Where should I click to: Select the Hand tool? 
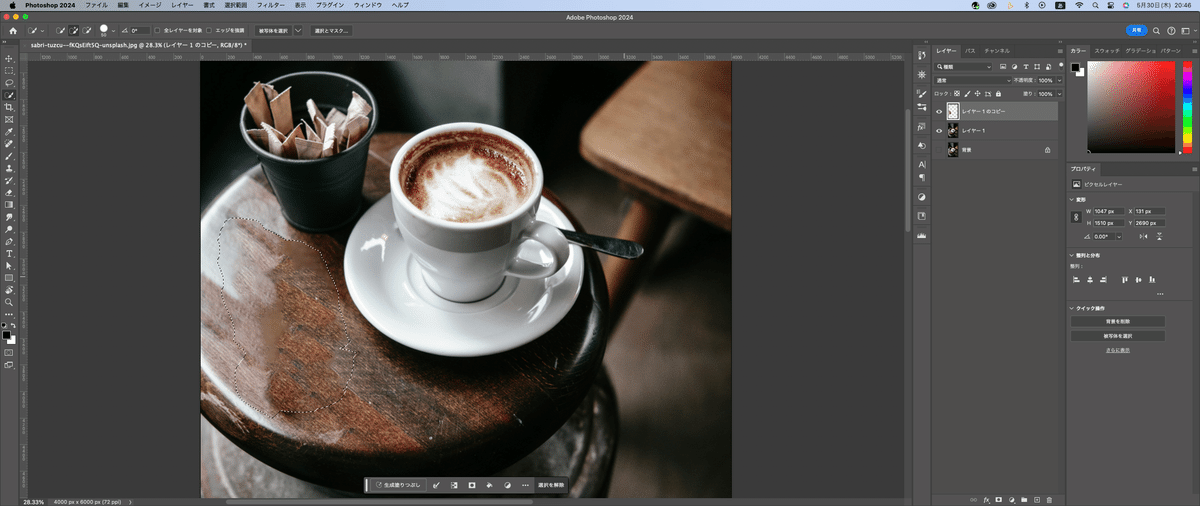(x=9, y=289)
